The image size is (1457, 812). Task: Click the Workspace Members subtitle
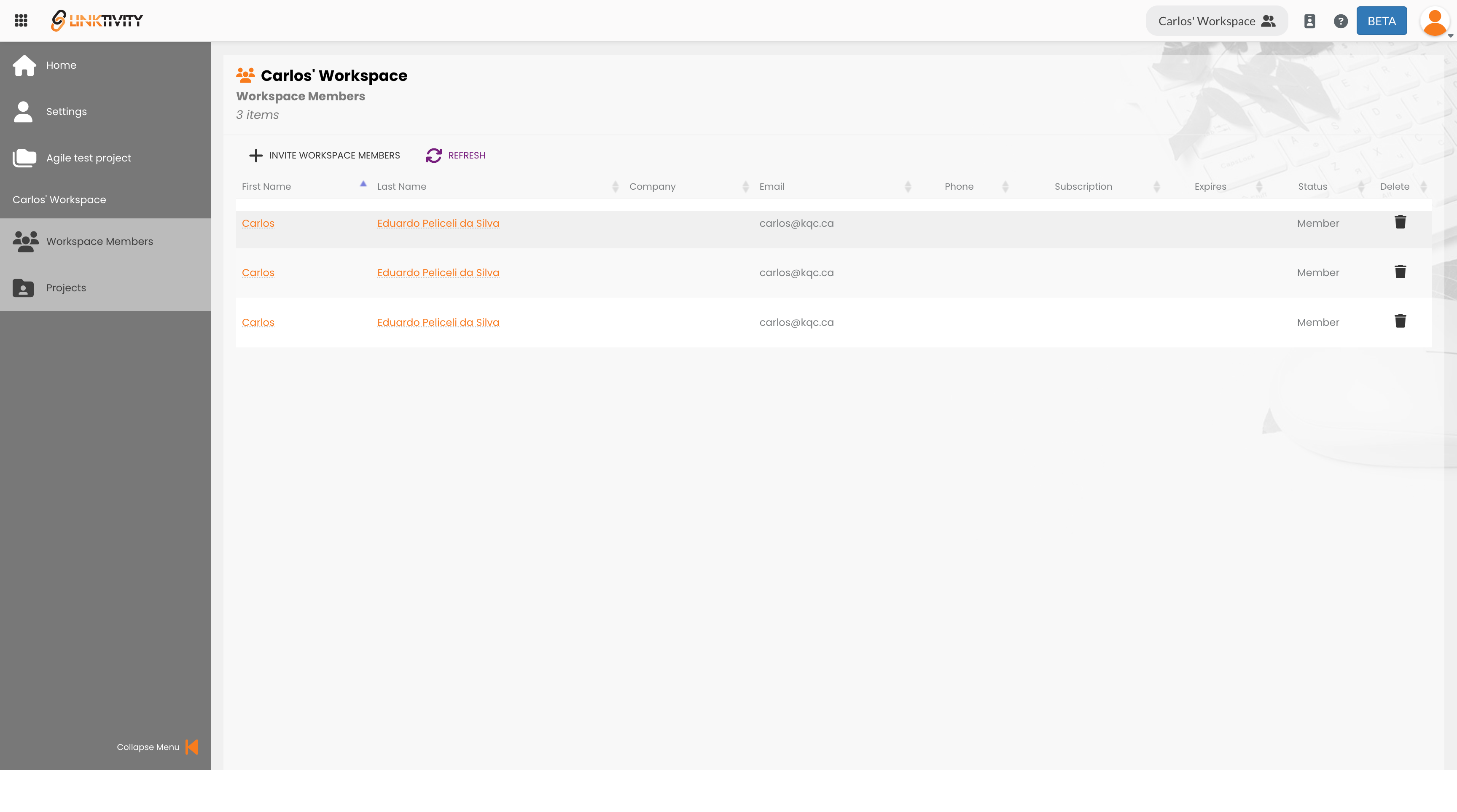pyautogui.click(x=300, y=97)
